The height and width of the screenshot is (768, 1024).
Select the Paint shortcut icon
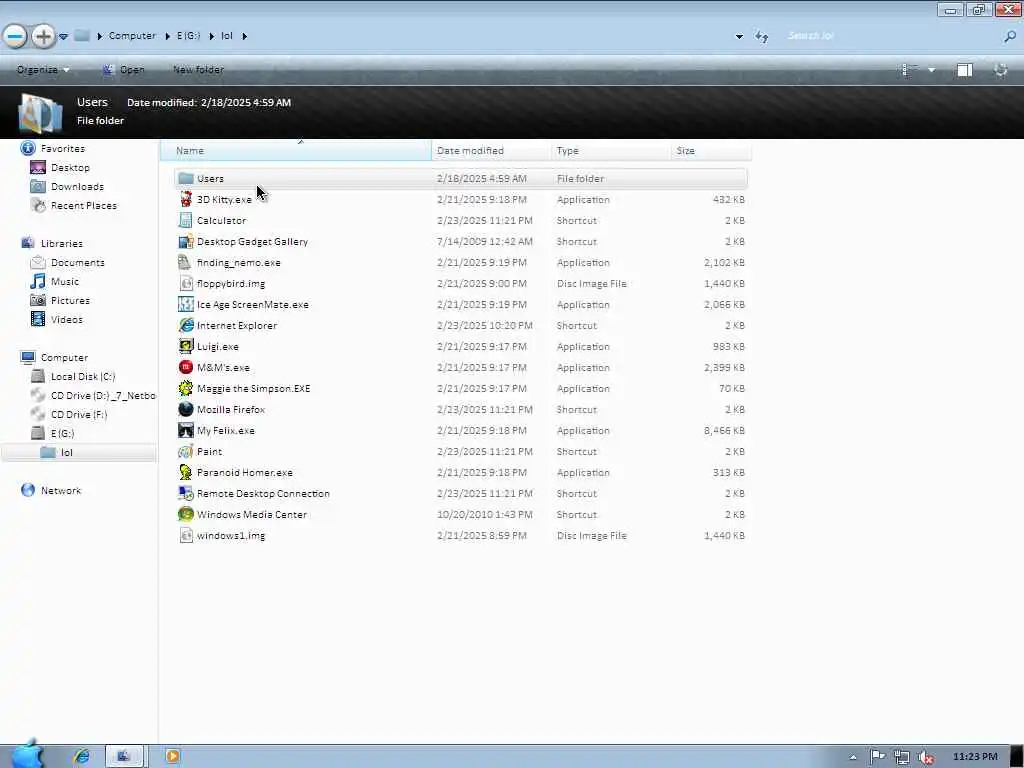tap(186, 451)
